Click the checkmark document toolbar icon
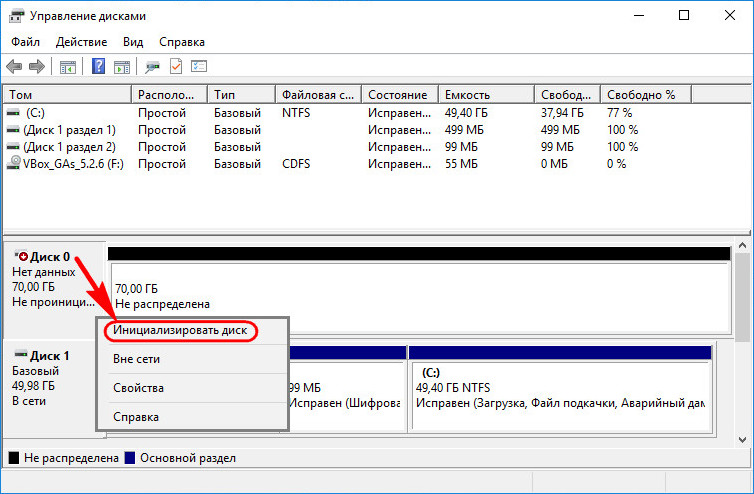The image size is (754, 494). click(x=176, y=66)
